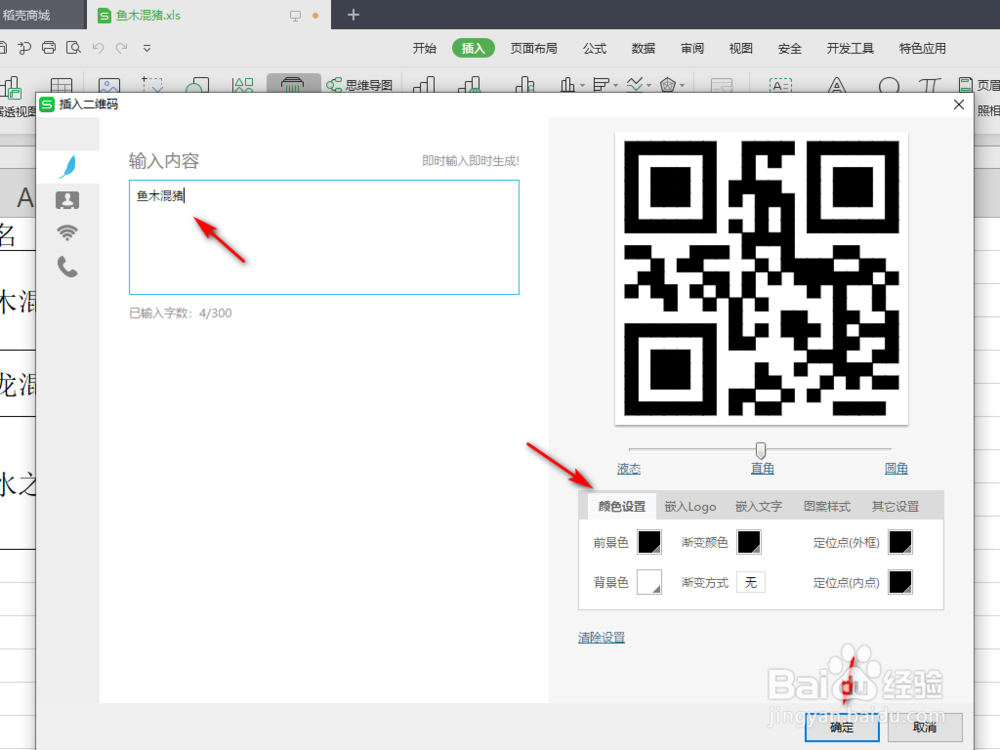Open the 开发工具 ribbon tab
The height and width of the screenshot is (750, 1000).
click(x=850, y=48)
